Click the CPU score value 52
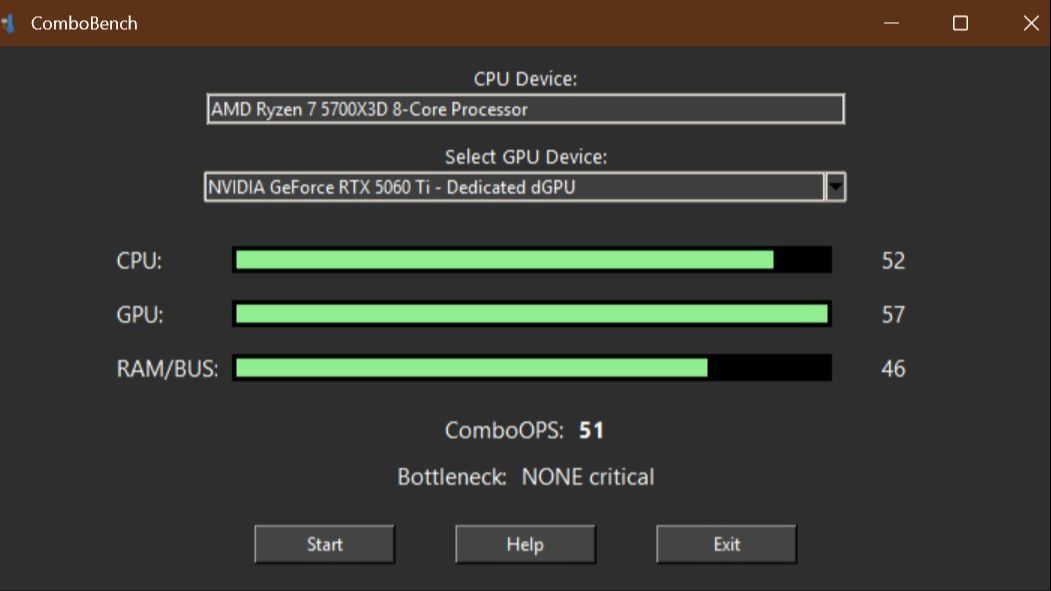 [x=893, y=261]
